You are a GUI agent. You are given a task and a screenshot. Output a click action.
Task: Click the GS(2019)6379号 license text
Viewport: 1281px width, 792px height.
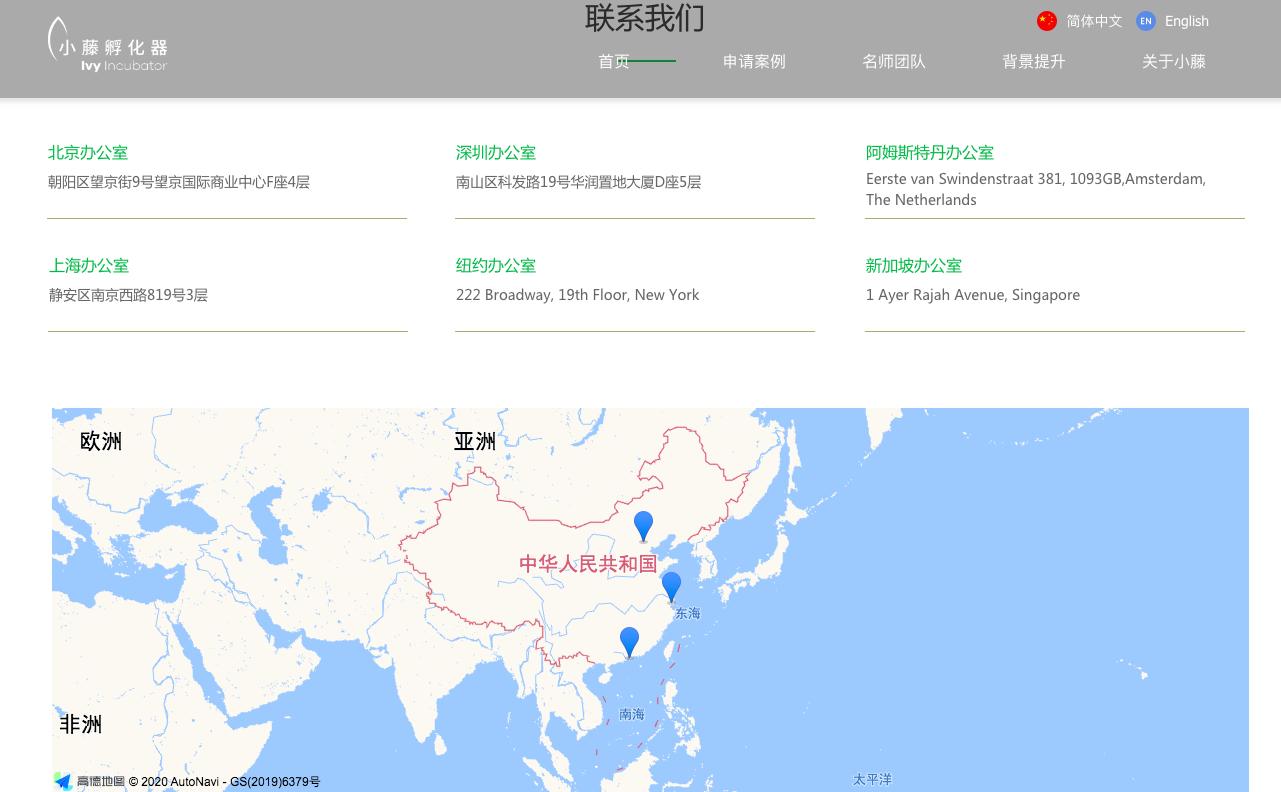tap(274, 781)
